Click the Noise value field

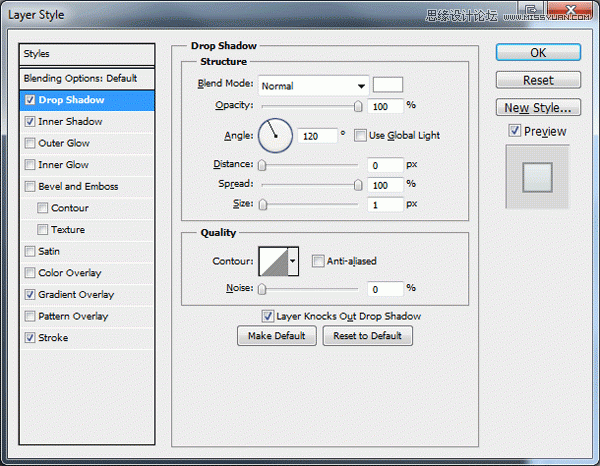pos(385,289)
